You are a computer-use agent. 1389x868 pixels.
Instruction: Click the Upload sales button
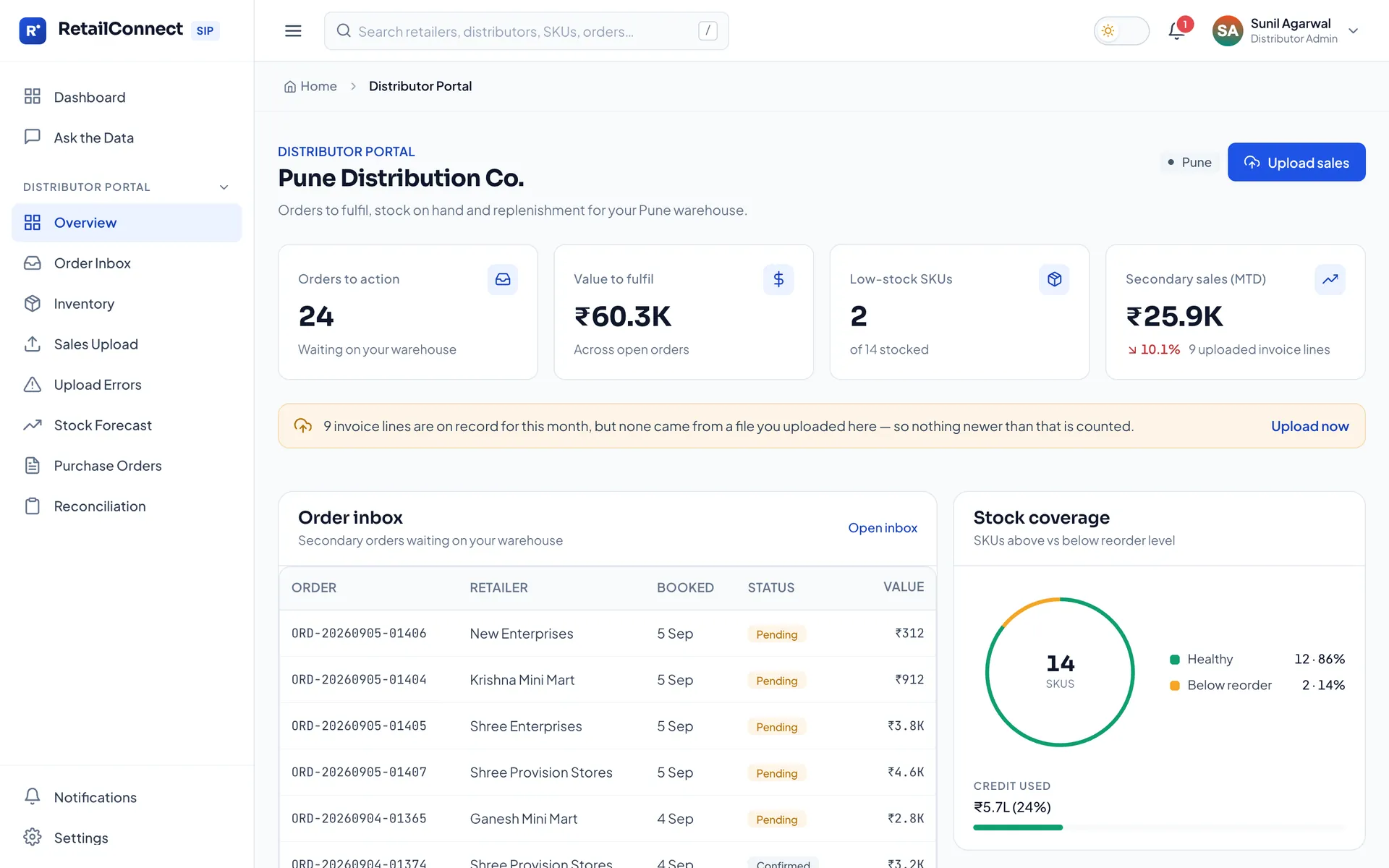click(x=1296, y=162)
